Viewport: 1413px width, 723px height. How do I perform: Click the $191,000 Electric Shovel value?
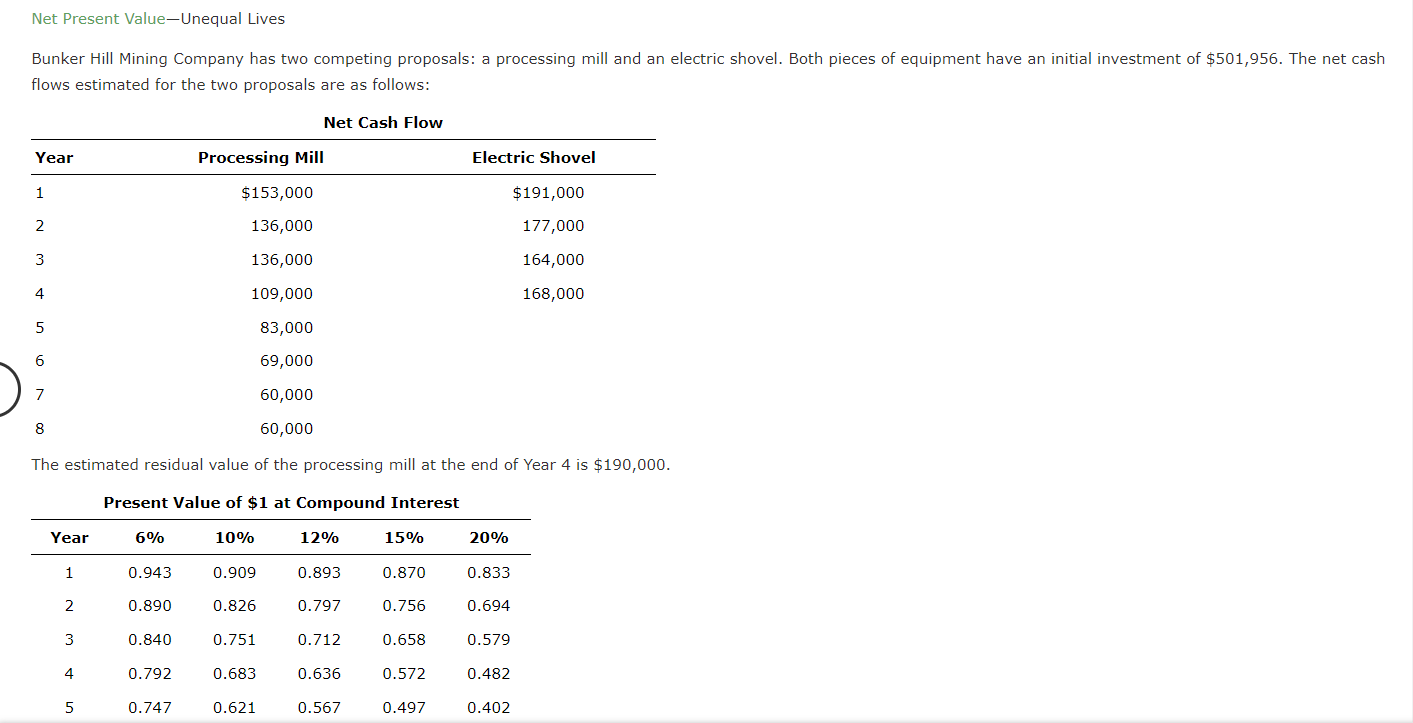[548, 193]
